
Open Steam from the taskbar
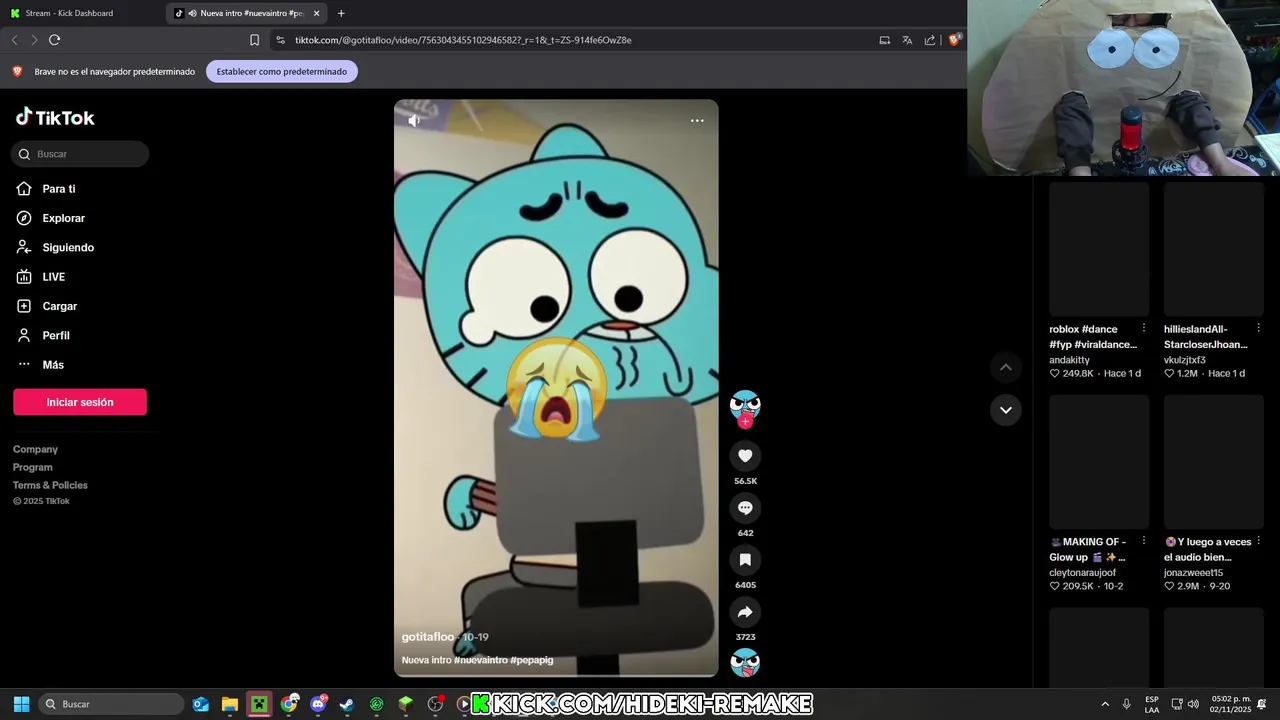[347, 704]
